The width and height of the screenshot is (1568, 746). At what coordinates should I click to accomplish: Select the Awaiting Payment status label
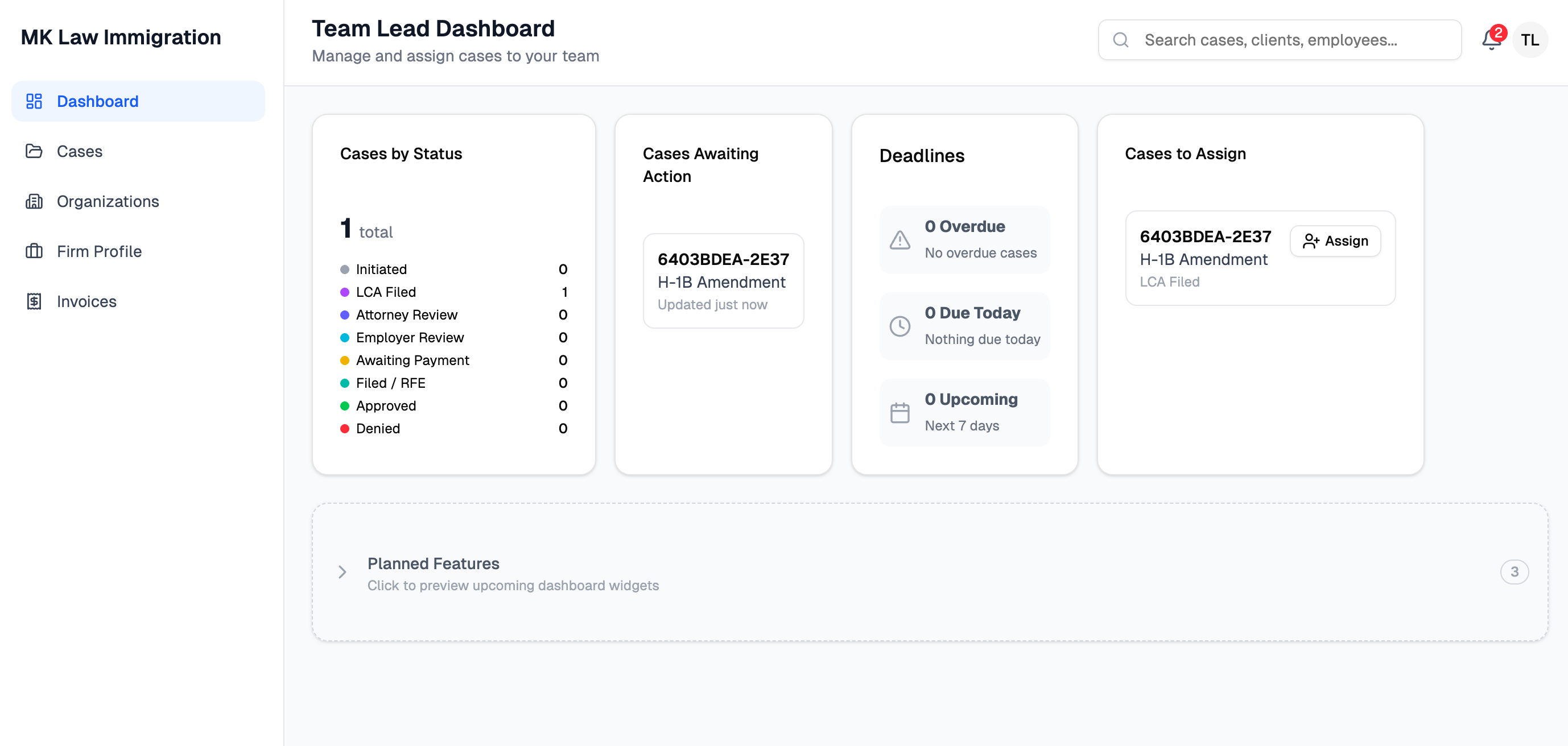tap(412, 360)
